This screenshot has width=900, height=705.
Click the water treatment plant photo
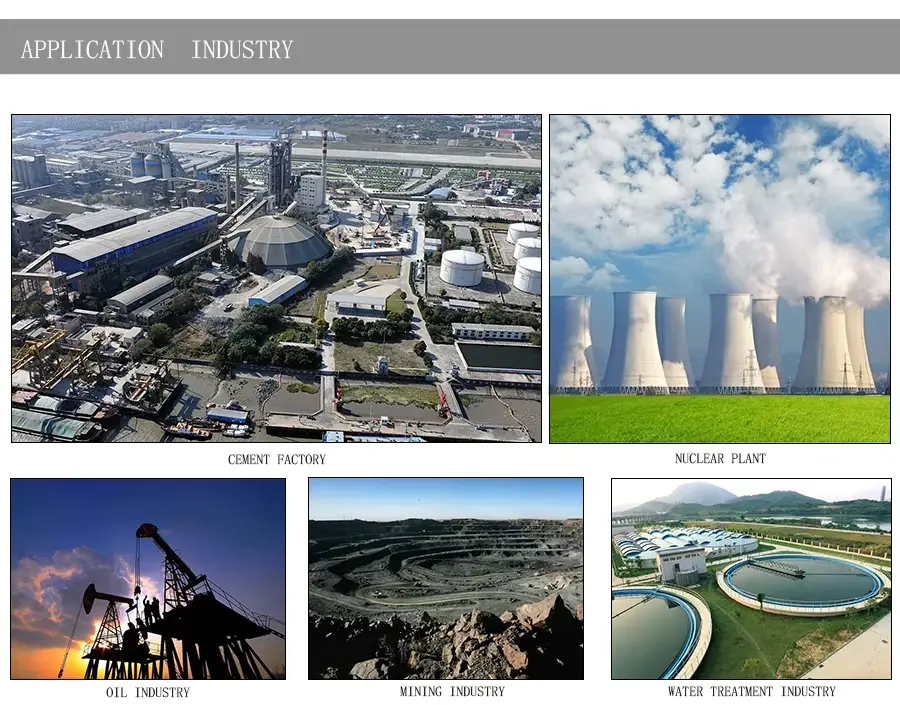pyautogui.click(x=751, y=578)
